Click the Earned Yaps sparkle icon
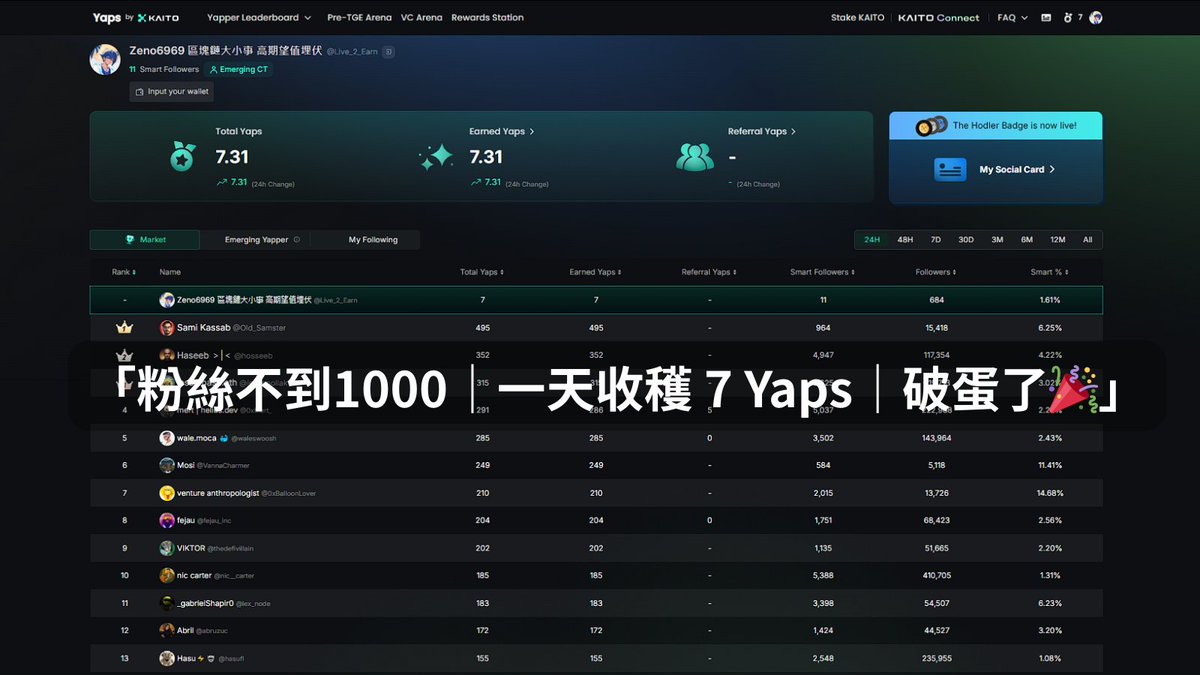 coord(436,157)
